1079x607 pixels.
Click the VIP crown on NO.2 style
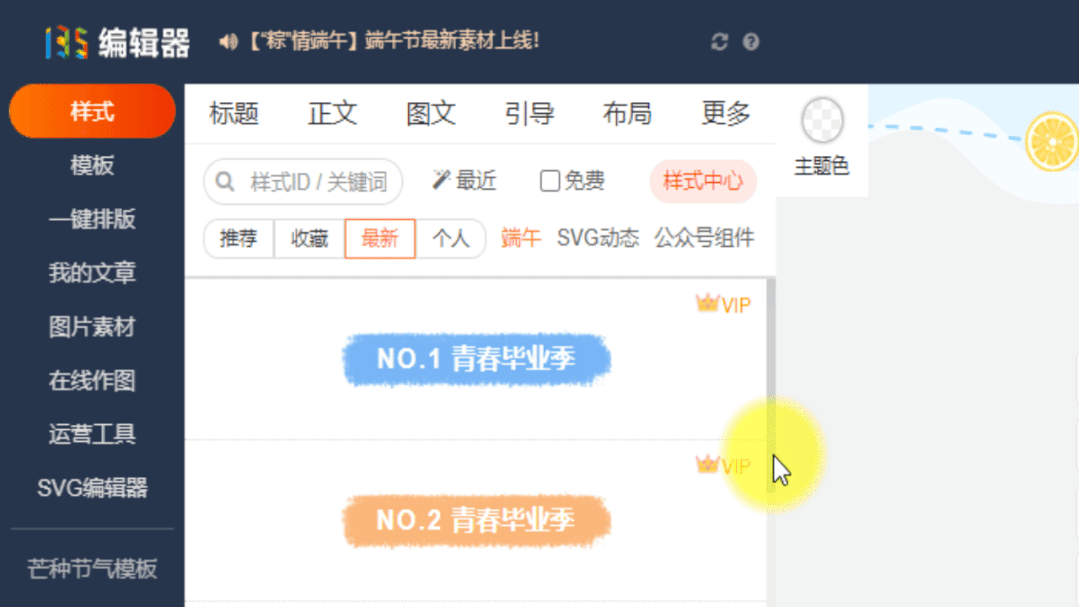tap(707, 465)
